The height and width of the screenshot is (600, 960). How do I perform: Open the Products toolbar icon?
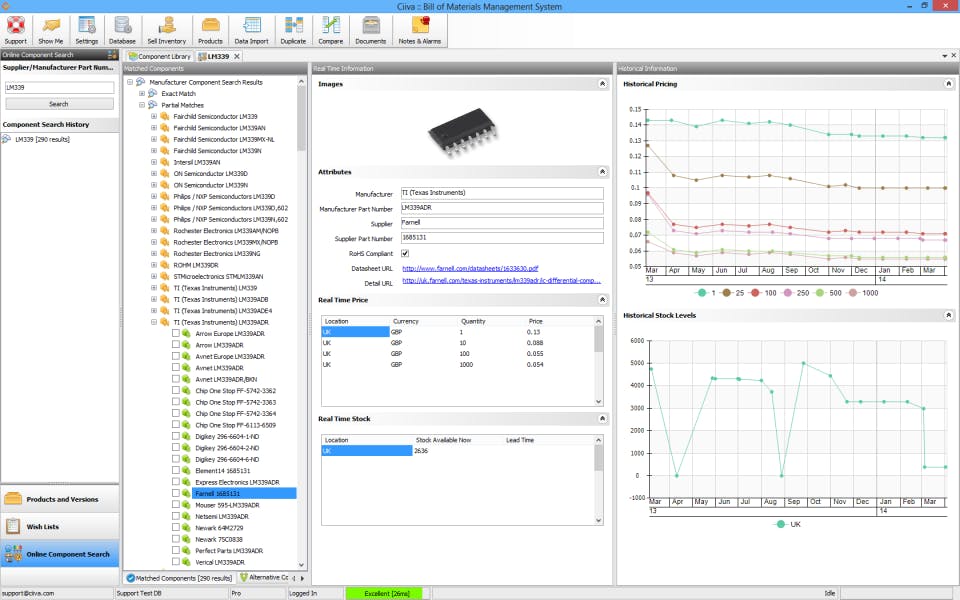pyautogui.click(x=210, y=29)
